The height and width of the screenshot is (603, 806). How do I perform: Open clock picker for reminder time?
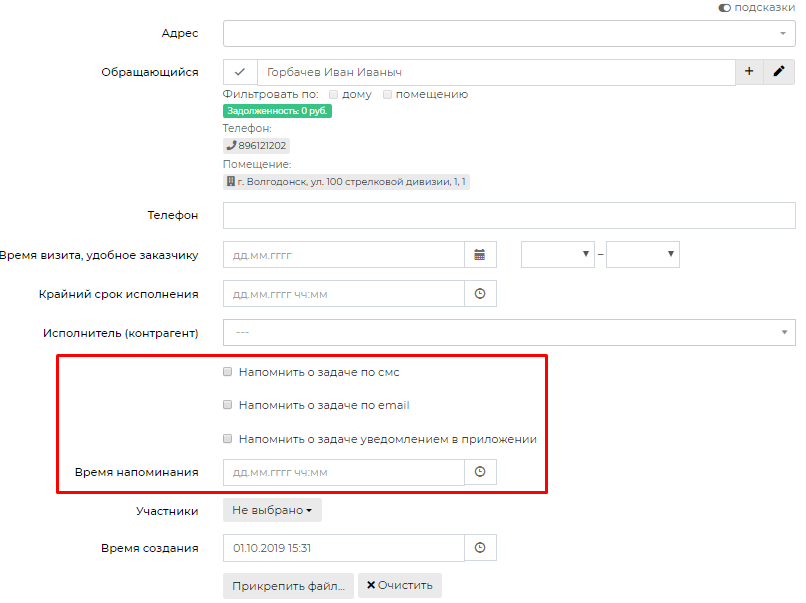(480, 472)
